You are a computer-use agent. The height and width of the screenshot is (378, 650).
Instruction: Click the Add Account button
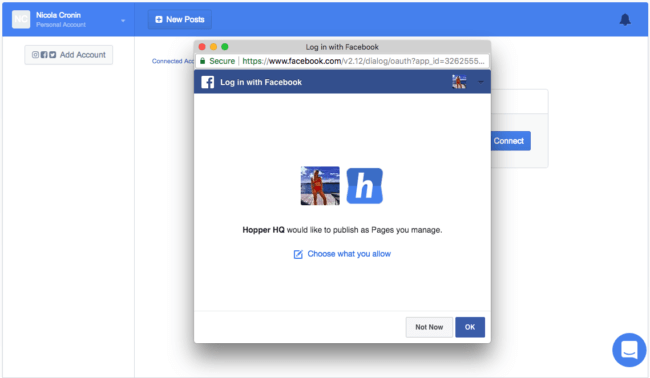point(68,55)
